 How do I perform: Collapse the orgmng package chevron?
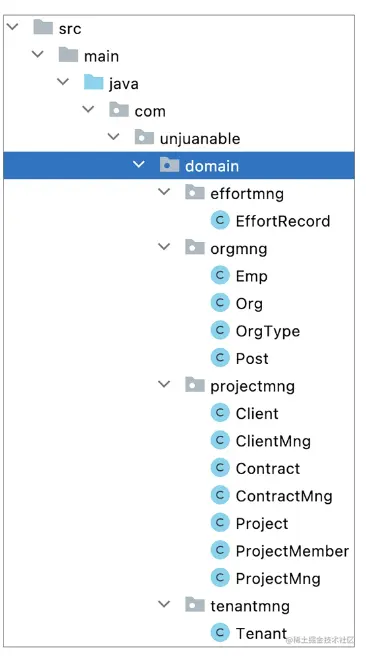point(164,247)
